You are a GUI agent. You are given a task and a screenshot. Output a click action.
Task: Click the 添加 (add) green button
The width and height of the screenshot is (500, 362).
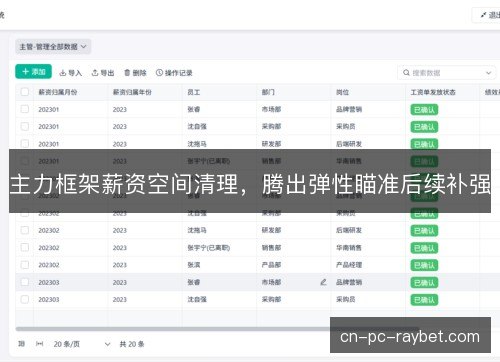[x=33, y=72]
